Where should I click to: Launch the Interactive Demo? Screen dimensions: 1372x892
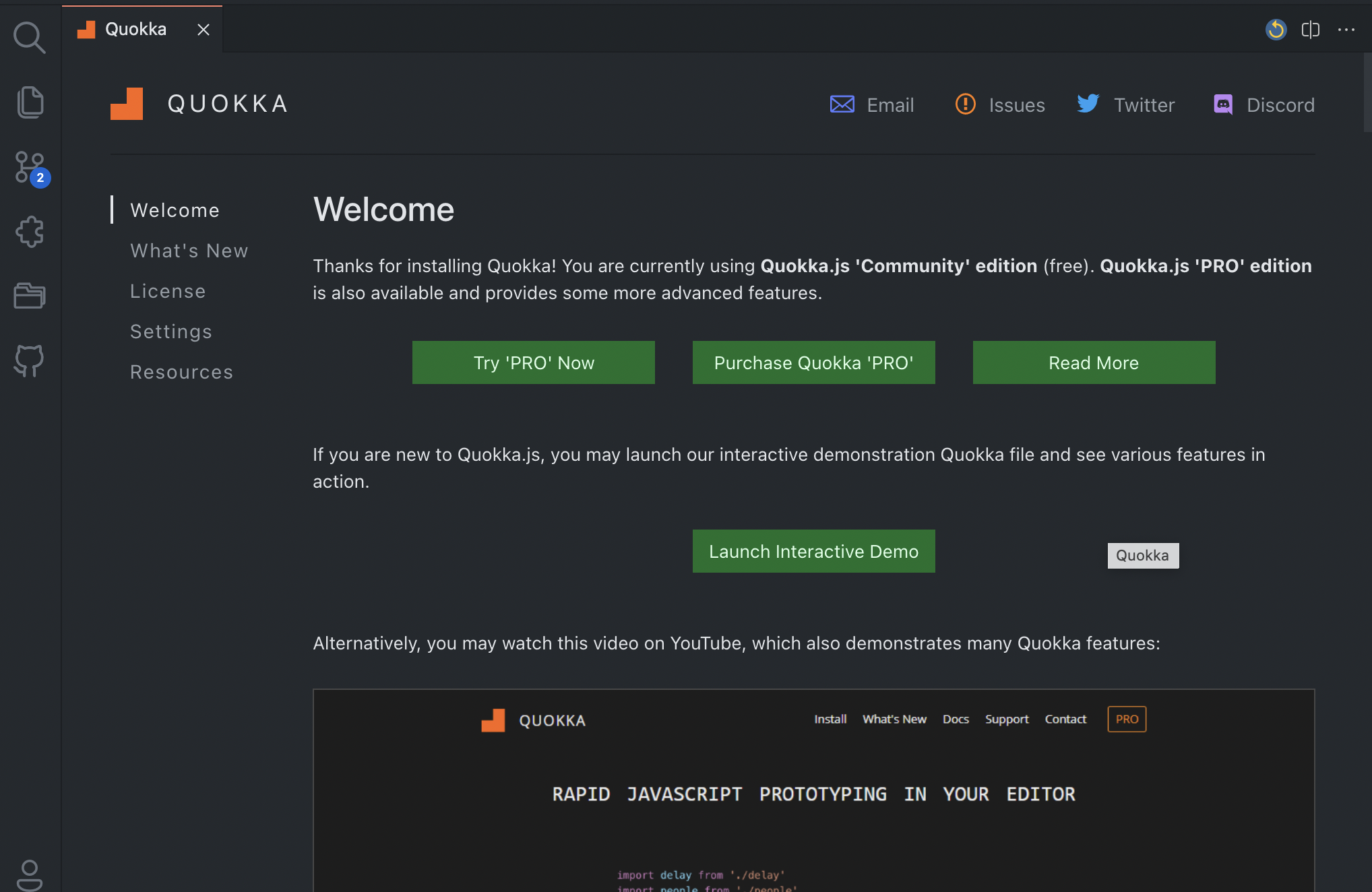[x=813, y=551]
